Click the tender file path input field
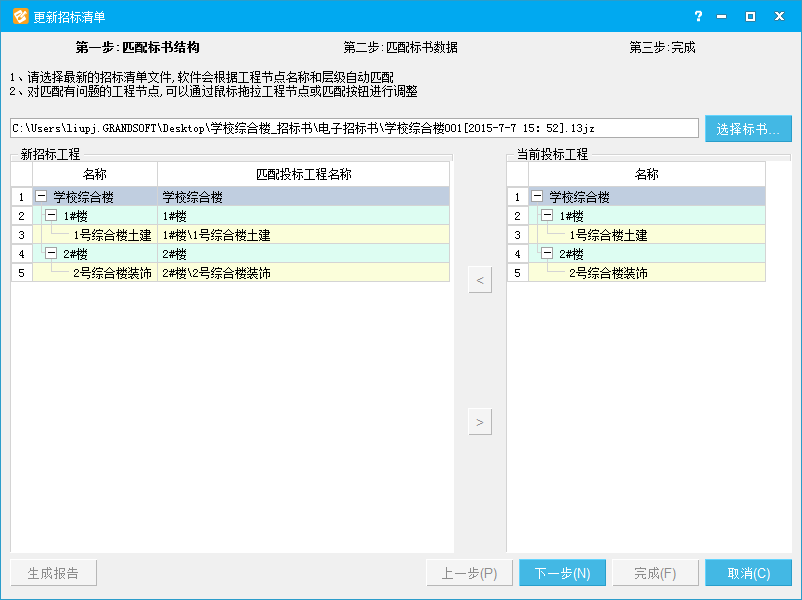 [x=354, y=129]
